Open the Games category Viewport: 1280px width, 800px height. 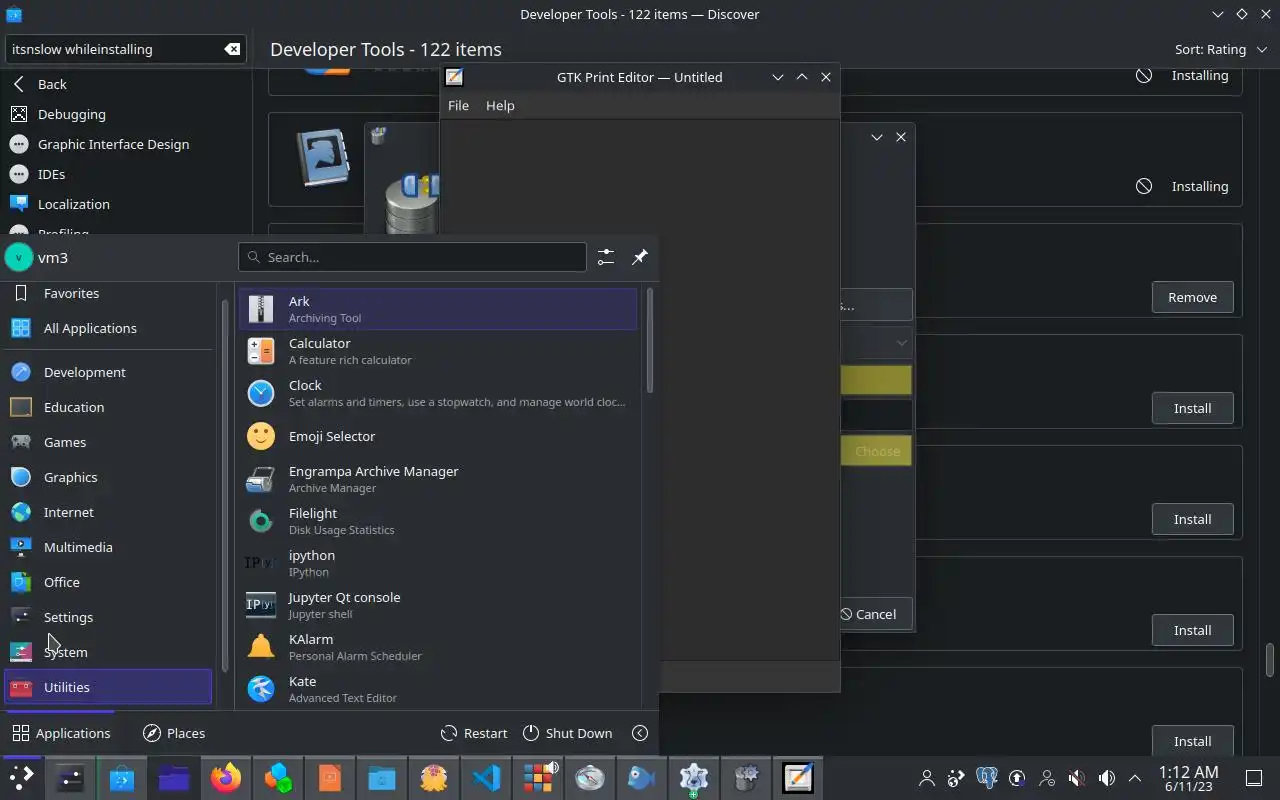(108, 442)
